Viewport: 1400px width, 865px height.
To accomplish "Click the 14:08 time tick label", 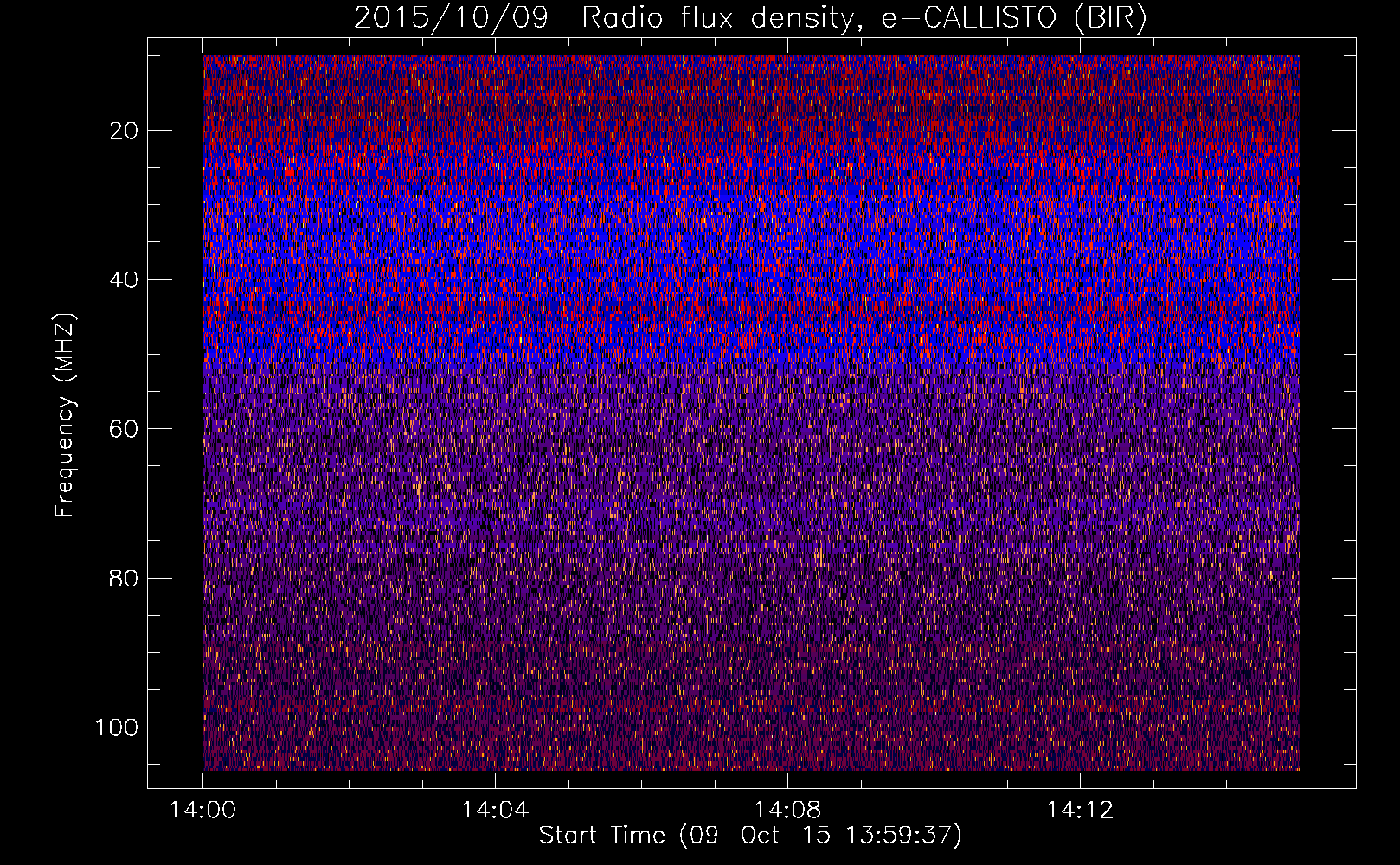I will point(787,811).
